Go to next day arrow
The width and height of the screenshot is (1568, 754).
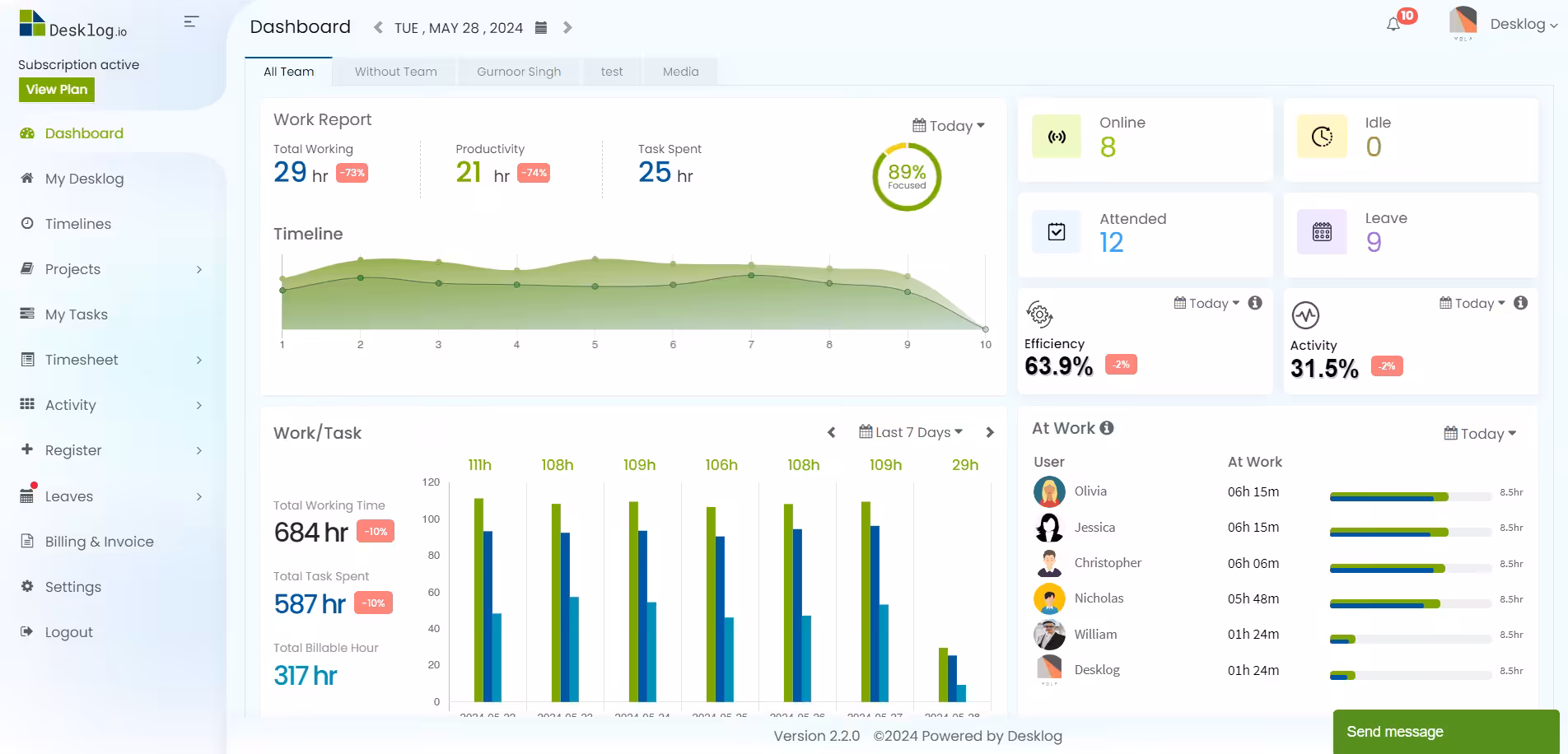567,28
